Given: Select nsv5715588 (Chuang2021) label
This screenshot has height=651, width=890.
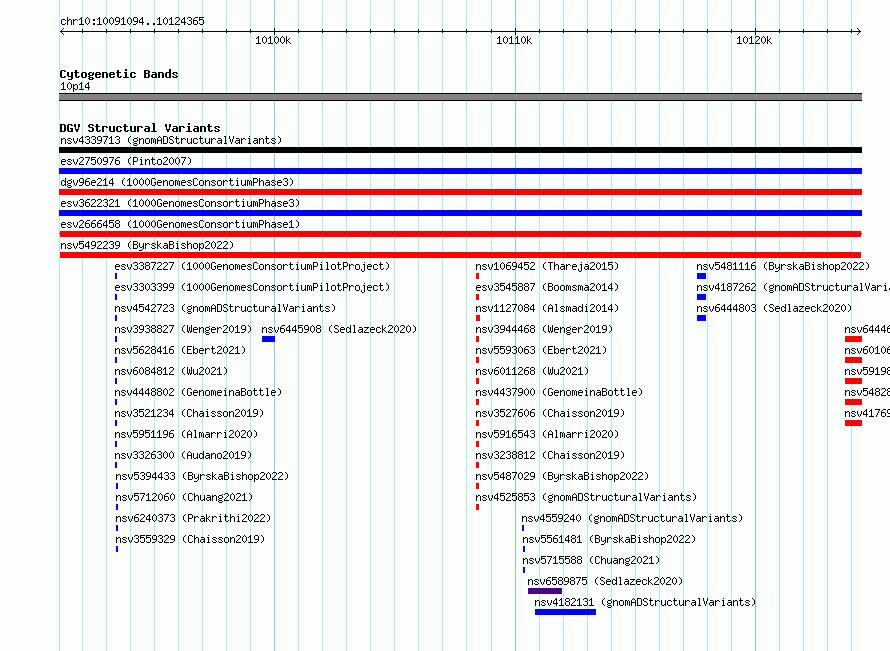Looking at the screenshot, I should pos(591,560).
